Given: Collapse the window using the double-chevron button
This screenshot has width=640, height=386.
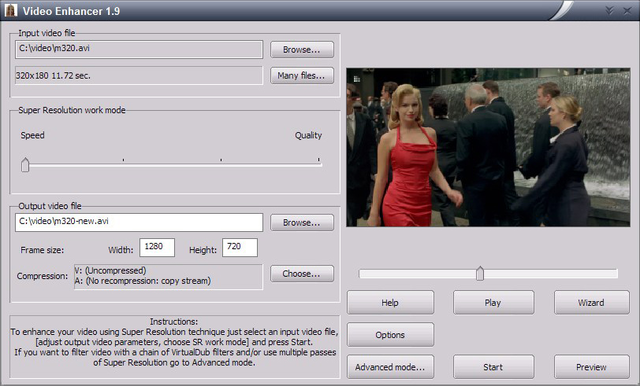Looking at the screenshot, I should (609, 10).
